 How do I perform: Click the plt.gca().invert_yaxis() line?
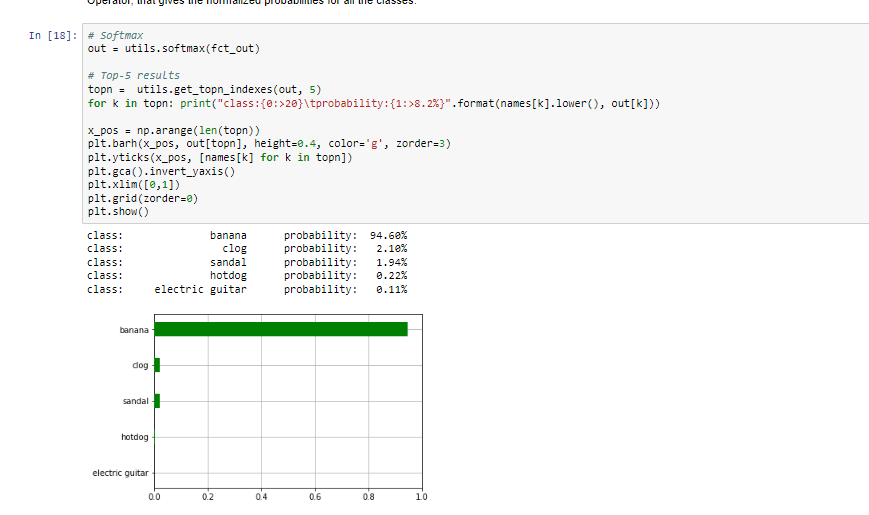pyautogui.click(x=160, y=171)
